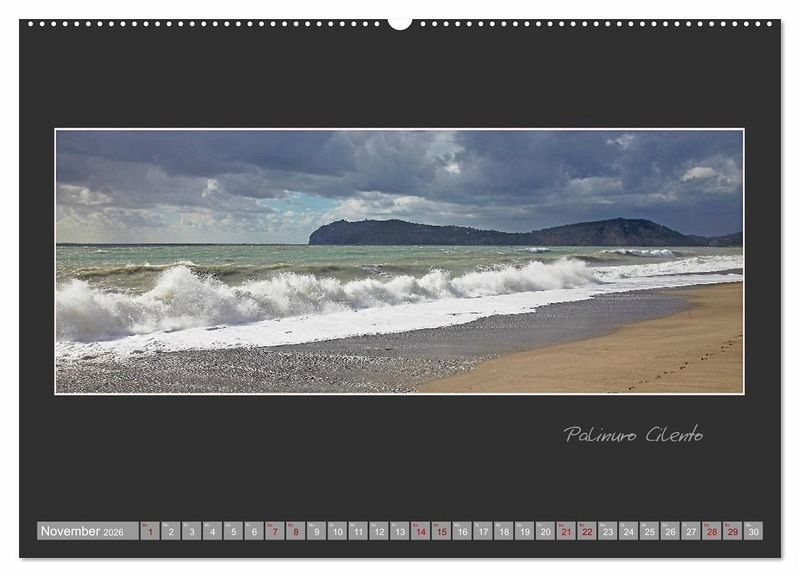Select day 10 in the calendar strip
Image resolution: width=800 pixels, height=577 pixels.
337,531
